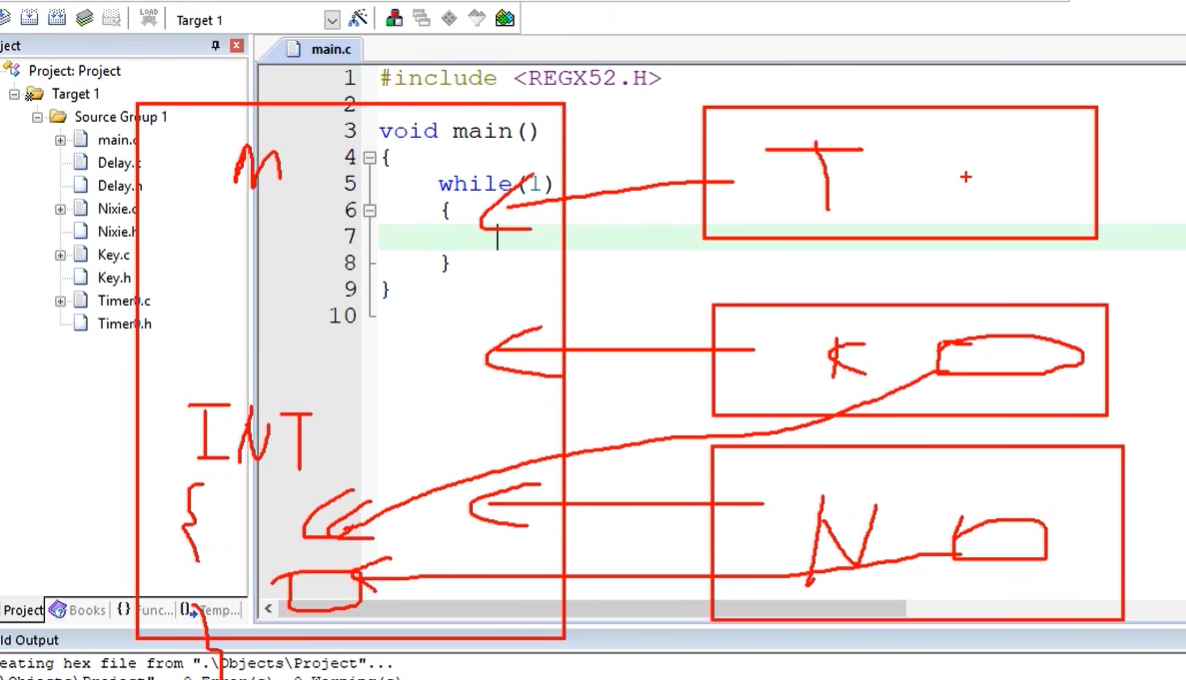Click the Source Group 1 folder icon
The image size is (1186, 680).
pyautogui.click(x=58, y=116)
